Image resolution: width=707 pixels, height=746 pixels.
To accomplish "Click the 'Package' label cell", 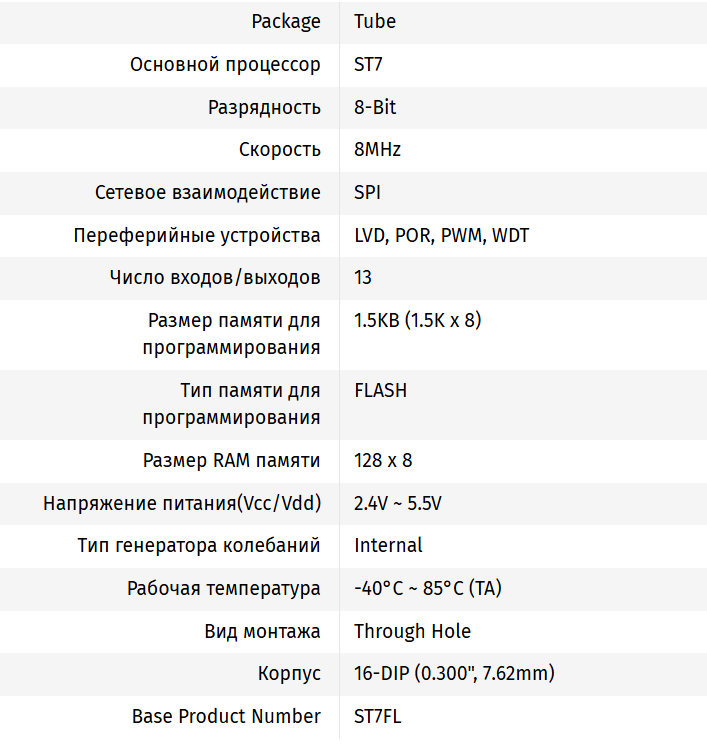I will pos(286,21).
